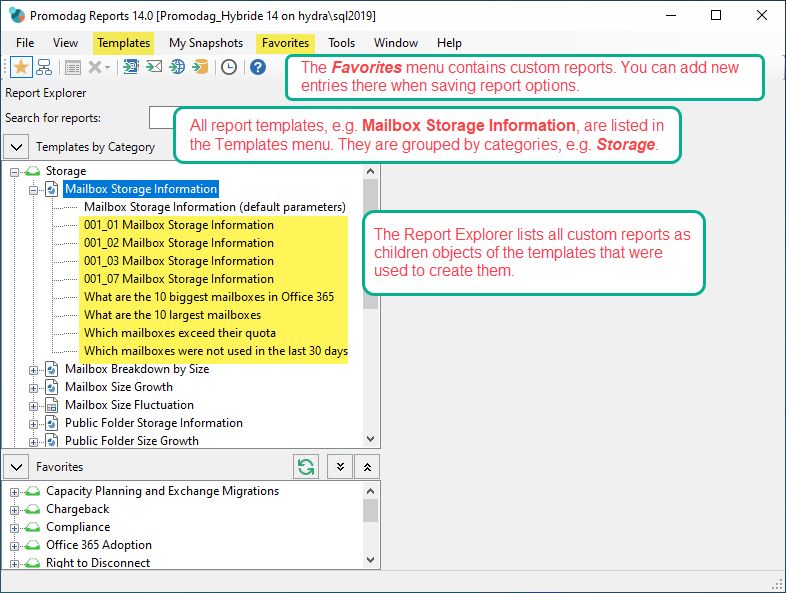This screenshot has height=593, width=786.
Task: Open the File menu
Action: 25,43
